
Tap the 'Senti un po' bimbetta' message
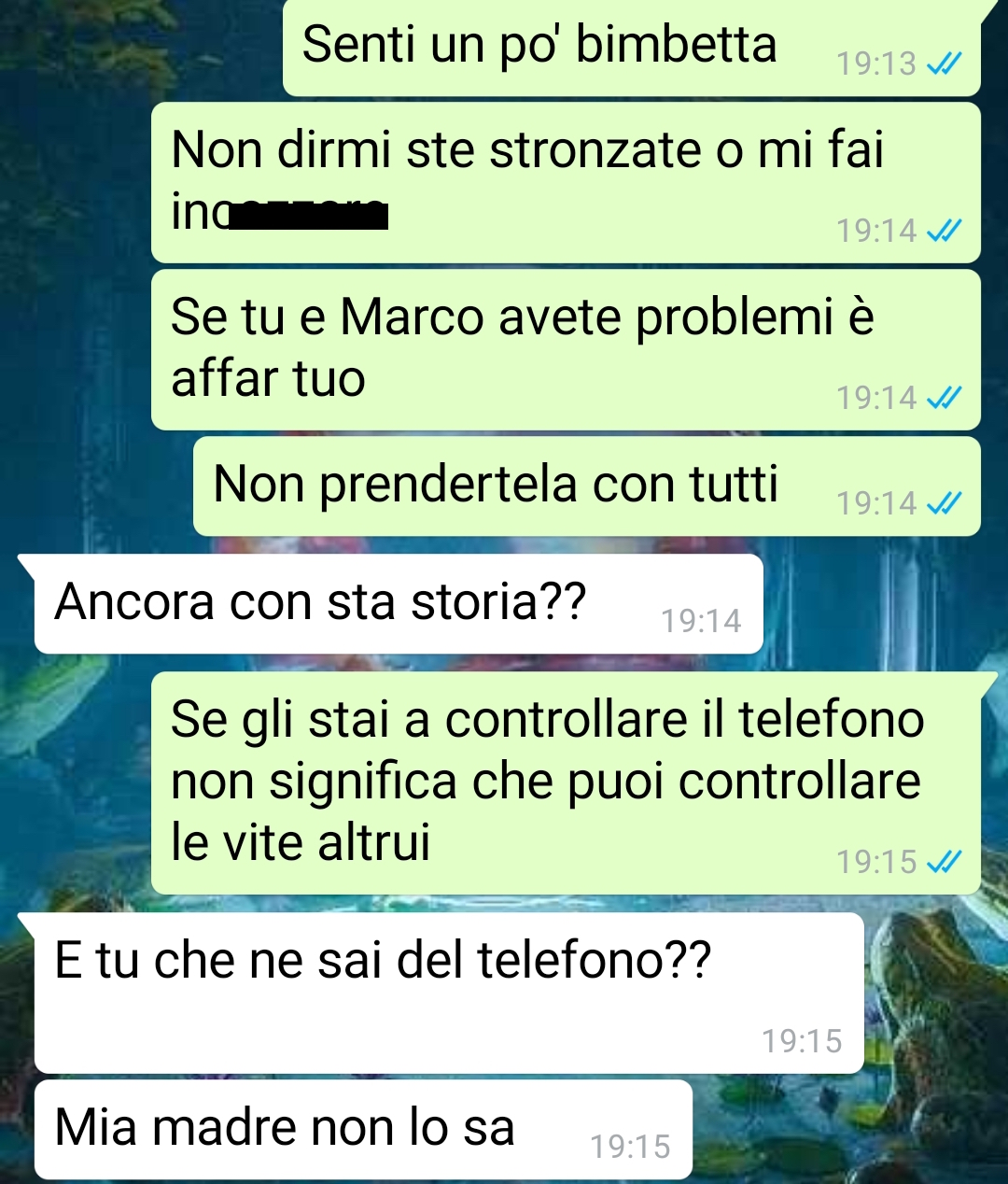pyautogui.click(x=632, y=47)
